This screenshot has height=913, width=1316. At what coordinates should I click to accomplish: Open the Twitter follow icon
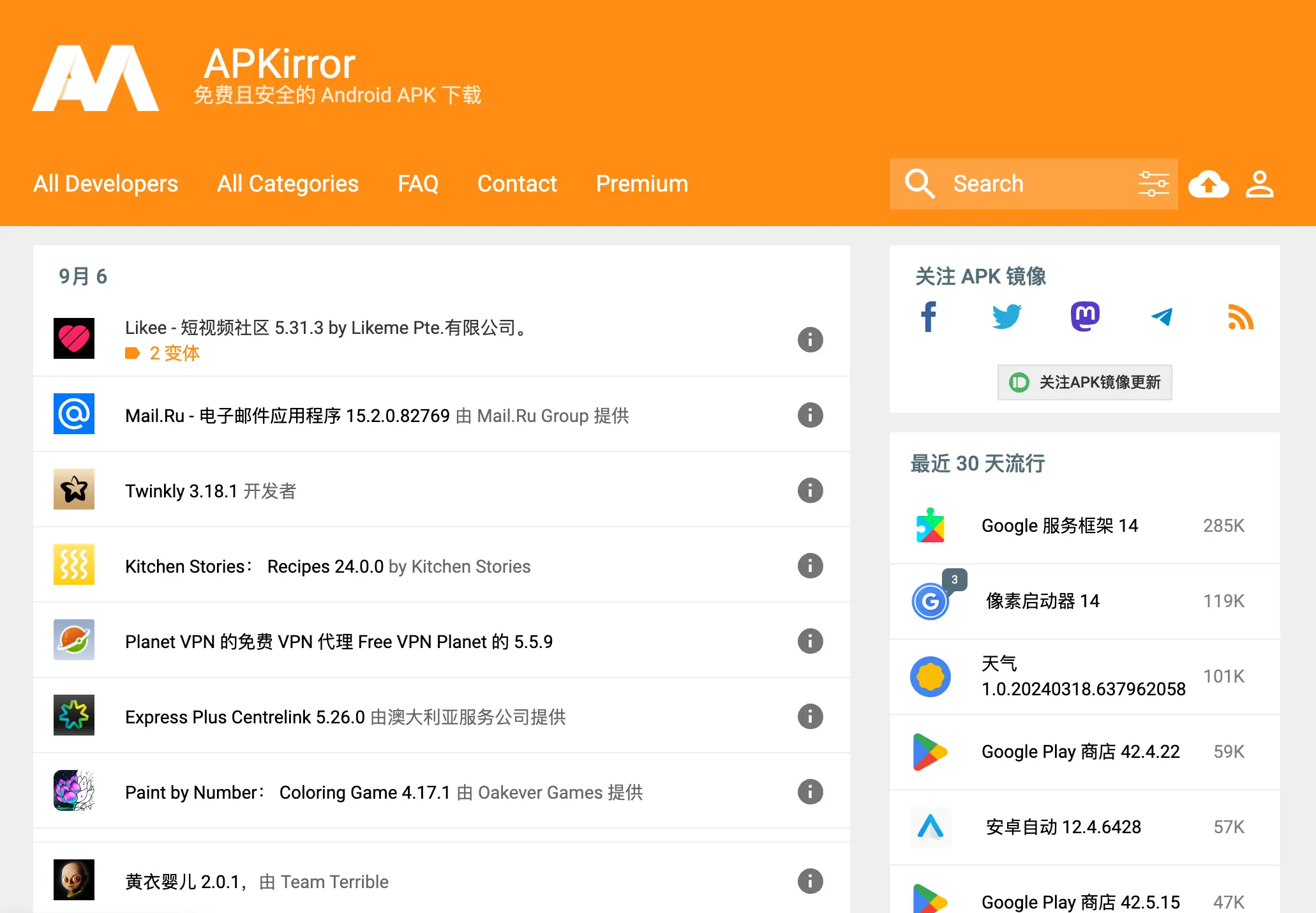[1006, 317]
